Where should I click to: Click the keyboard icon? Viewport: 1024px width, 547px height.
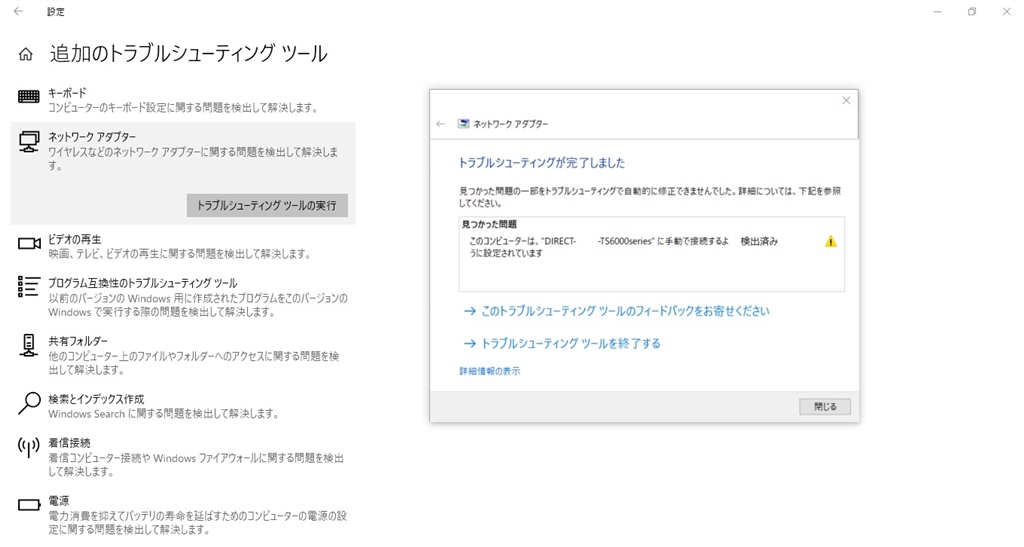point(29,97)
